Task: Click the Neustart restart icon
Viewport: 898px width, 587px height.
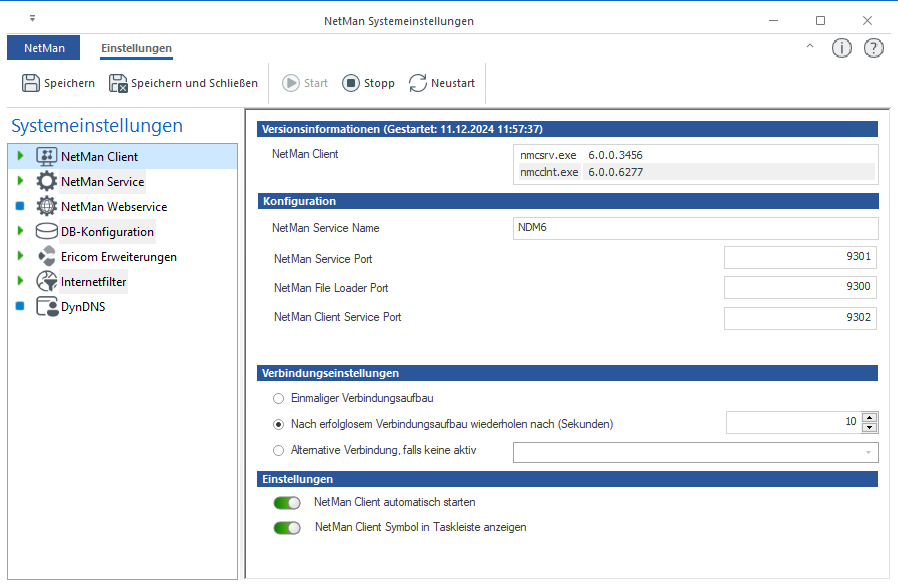Action: 418,83
